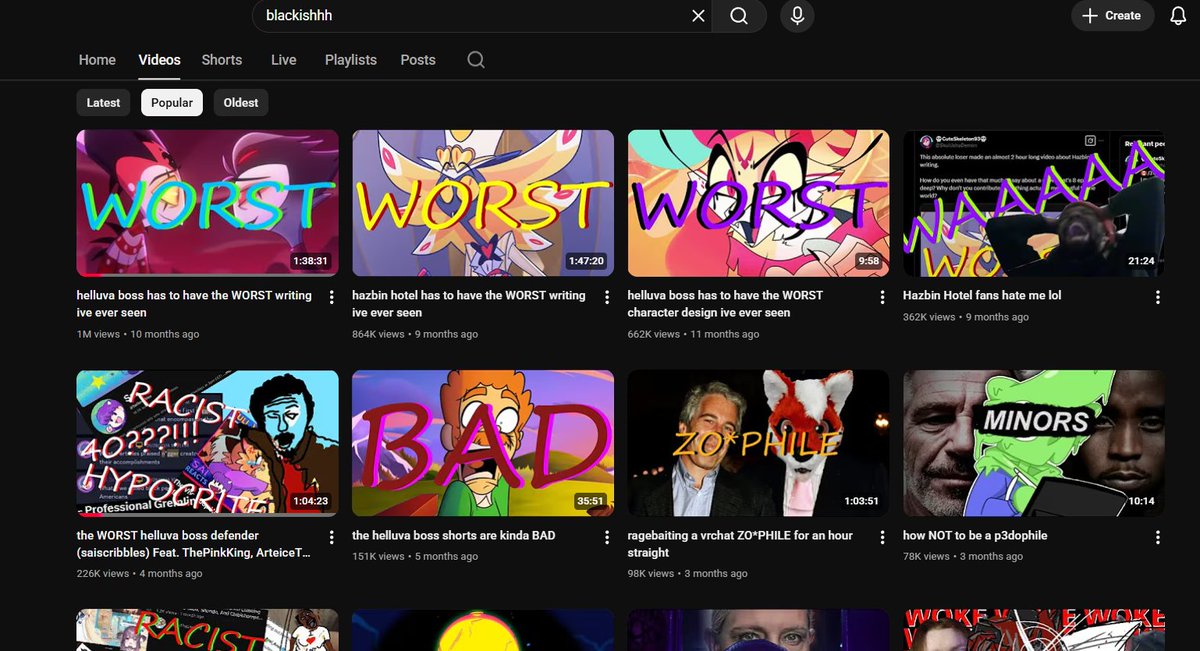Open the MINORS thumbnail with 10:14 duration
The image size is (1200, 651).
point(1034,443)
